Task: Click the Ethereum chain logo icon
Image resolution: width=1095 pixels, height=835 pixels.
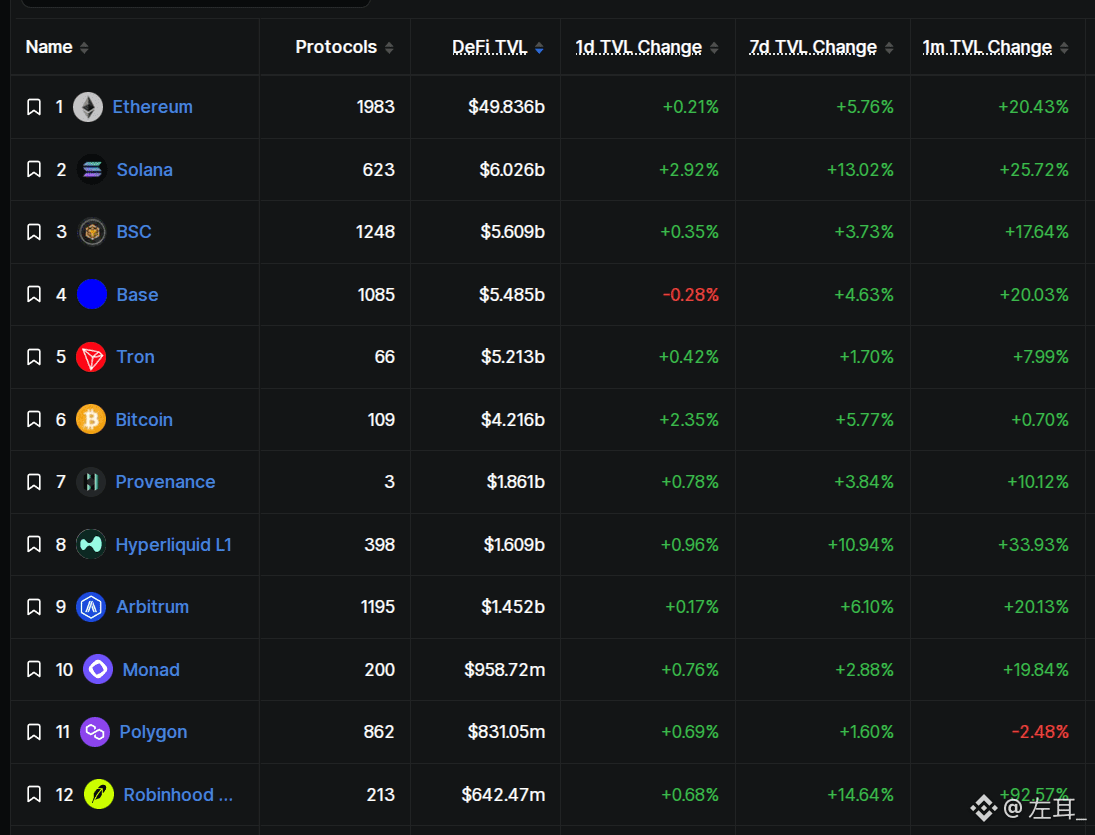Action: 88,107
